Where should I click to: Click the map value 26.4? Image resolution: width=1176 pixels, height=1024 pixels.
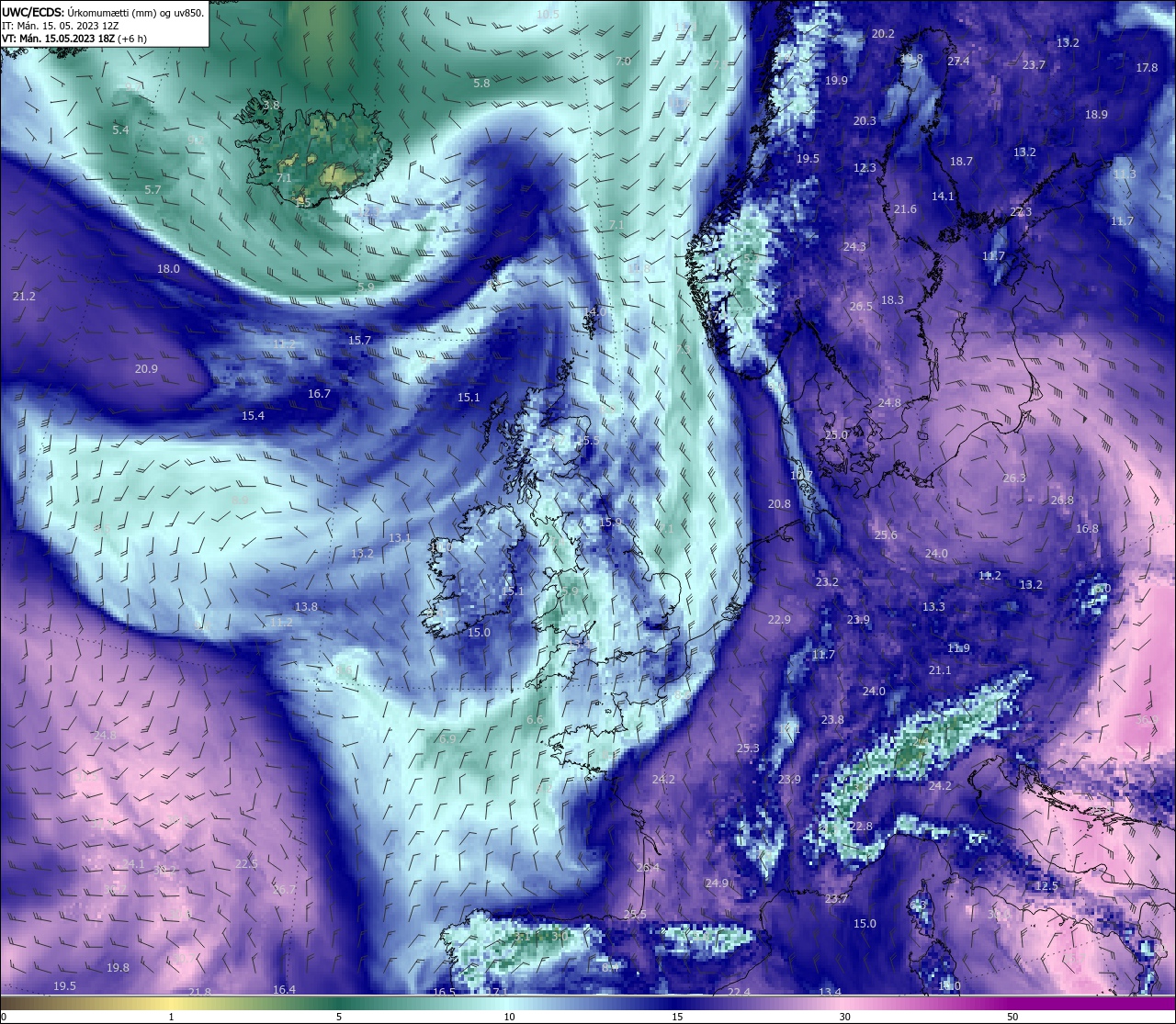click(648, 867)
